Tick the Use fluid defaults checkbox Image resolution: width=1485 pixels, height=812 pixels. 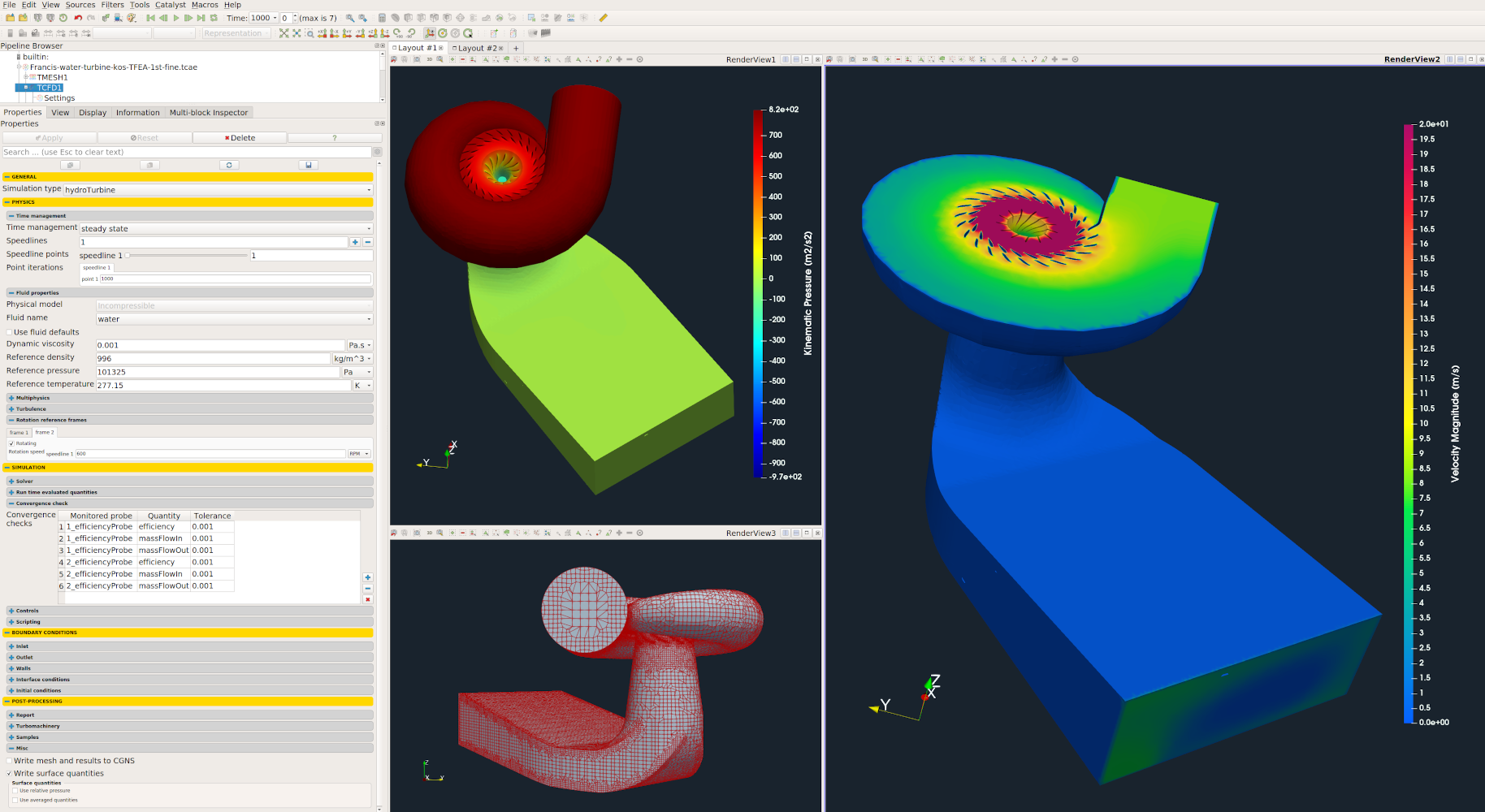(10, 332)
